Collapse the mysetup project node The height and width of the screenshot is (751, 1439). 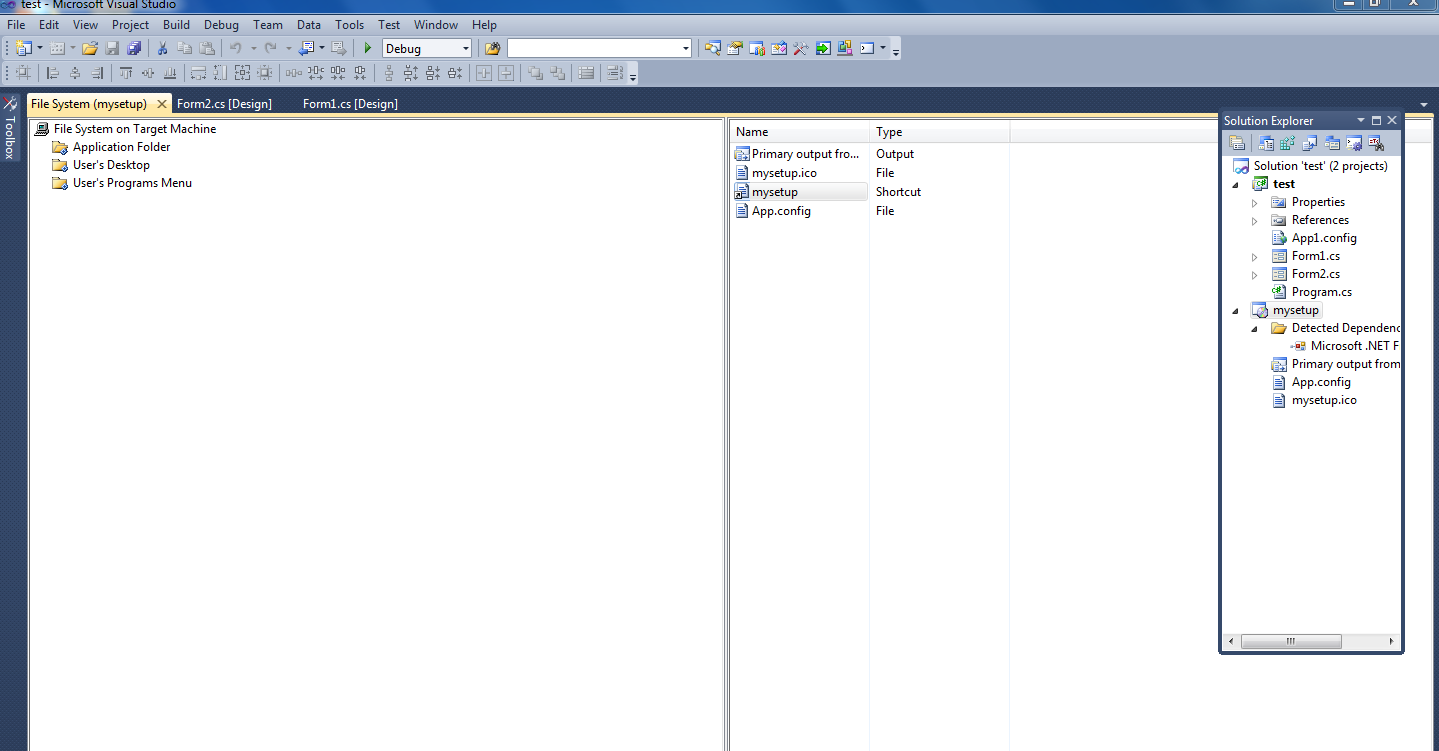point(1234,310)
